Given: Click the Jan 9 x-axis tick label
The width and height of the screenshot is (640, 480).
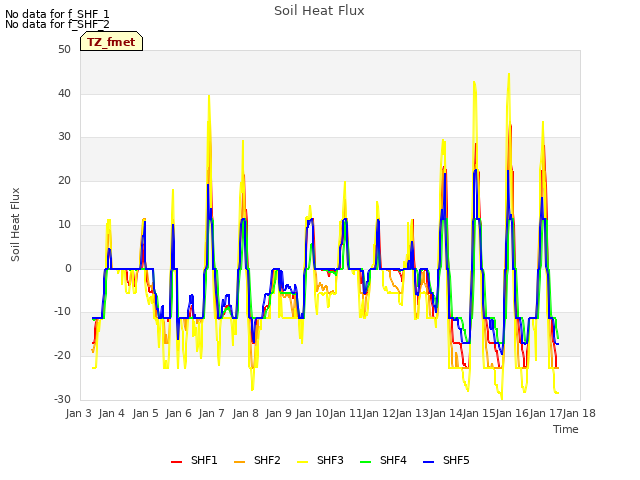Looking at the screenshot, I should pos(278,413).
